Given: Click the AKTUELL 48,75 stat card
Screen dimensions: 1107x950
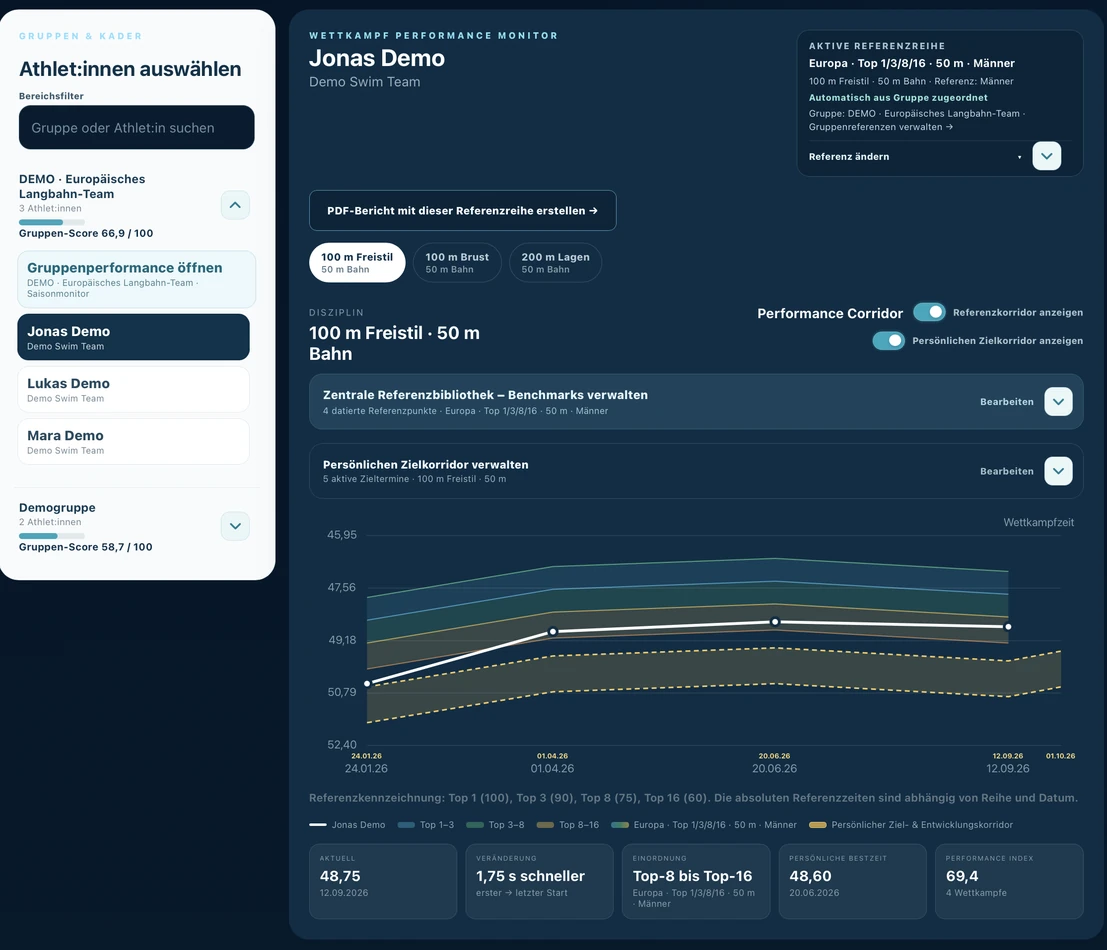Looking at the screenshot, I should (x=383, y=882).
